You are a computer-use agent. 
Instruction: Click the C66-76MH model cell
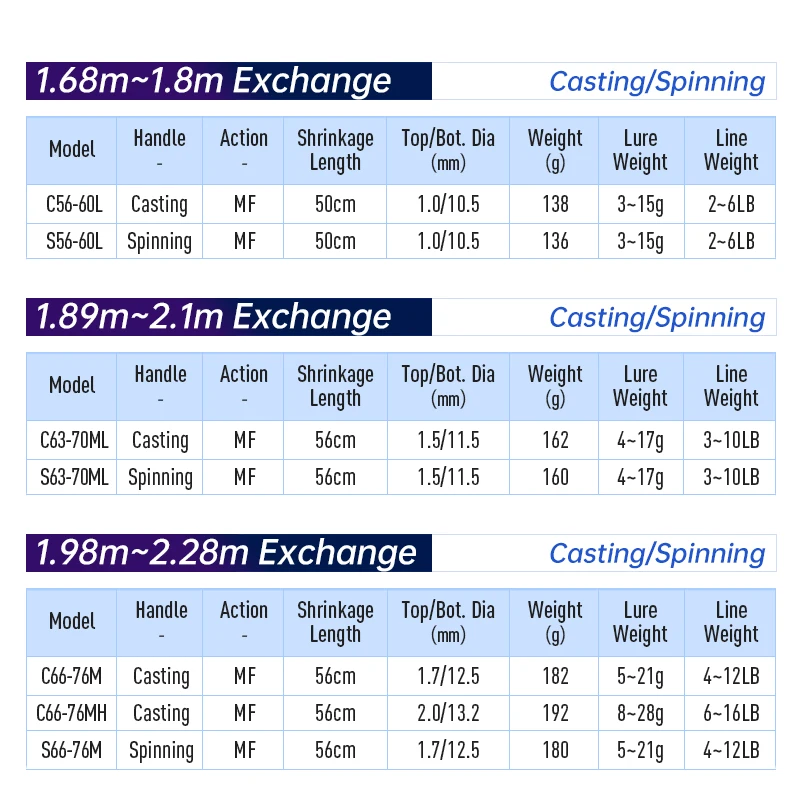pyautogui.click(x=74, y=713)
